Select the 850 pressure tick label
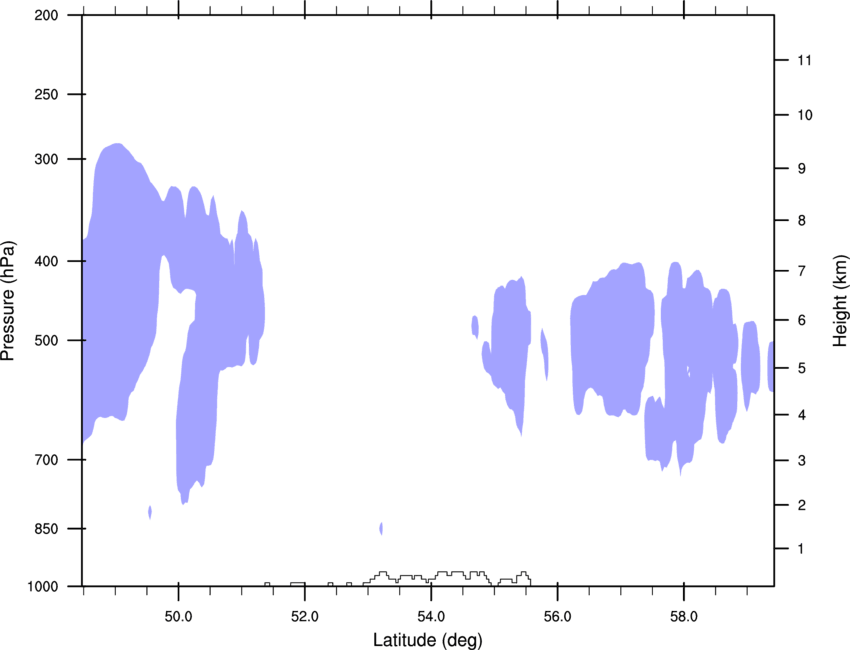The width and height of the screenshot is (850, 650). pyautogui.click(x=46, y=529)
